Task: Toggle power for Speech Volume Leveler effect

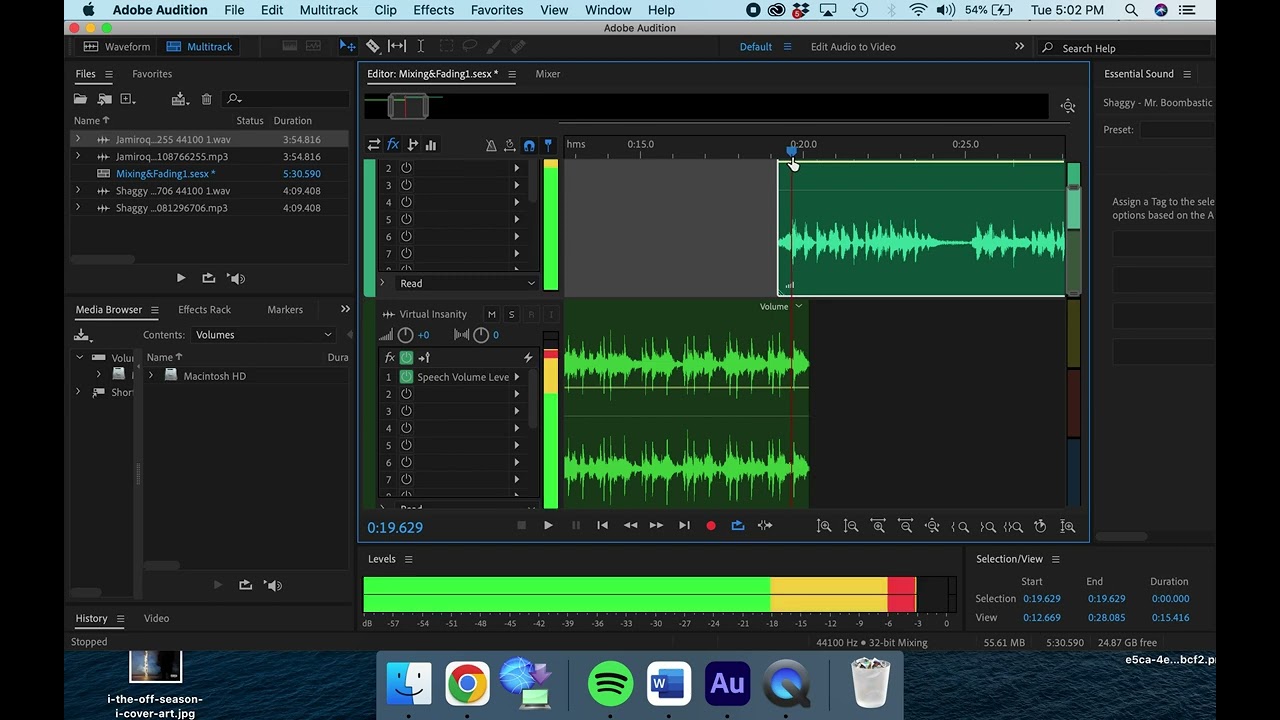Action: click(x=406, y=377)
